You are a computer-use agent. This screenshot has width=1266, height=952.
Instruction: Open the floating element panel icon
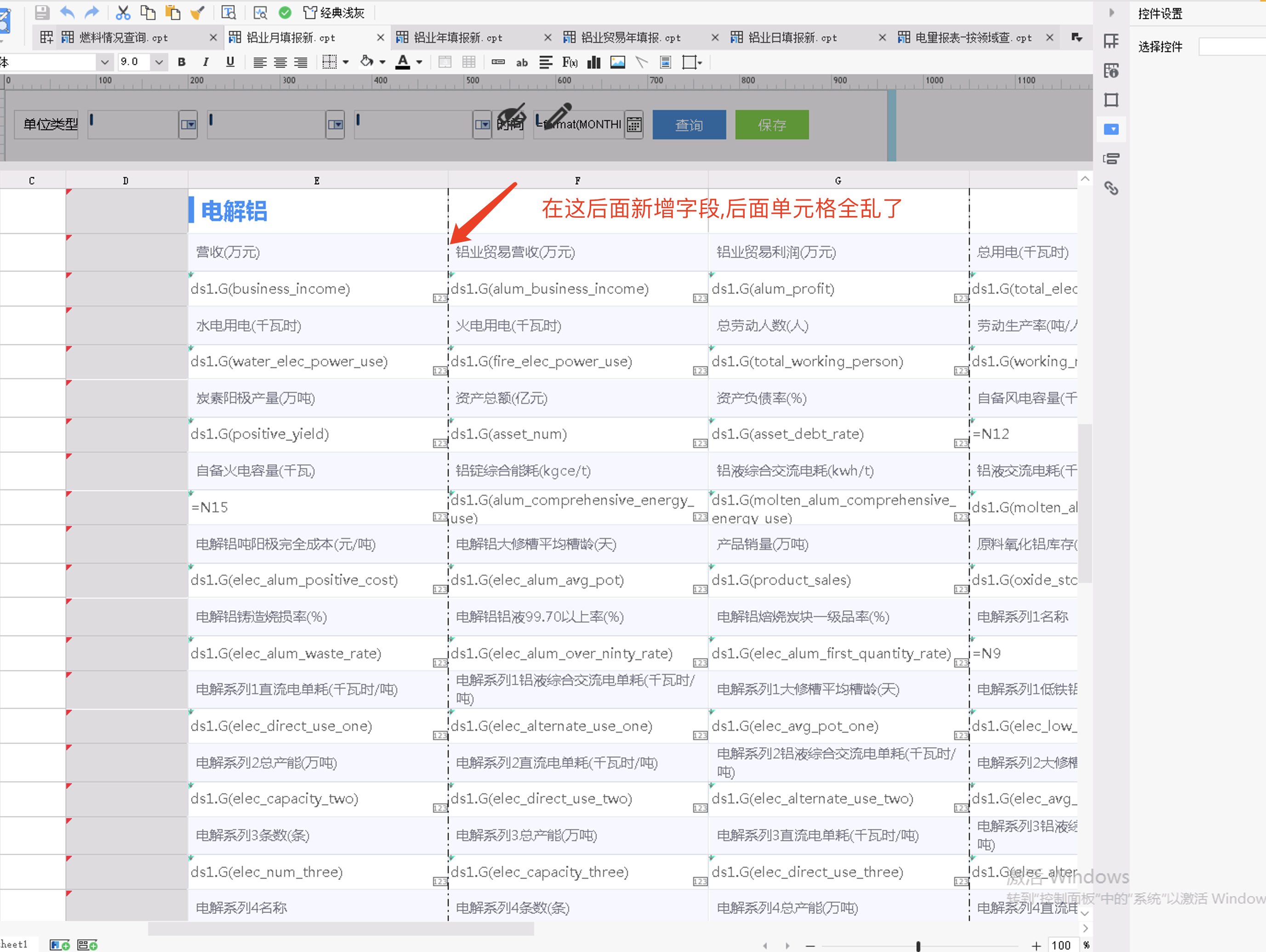(x=1111, y=100)
